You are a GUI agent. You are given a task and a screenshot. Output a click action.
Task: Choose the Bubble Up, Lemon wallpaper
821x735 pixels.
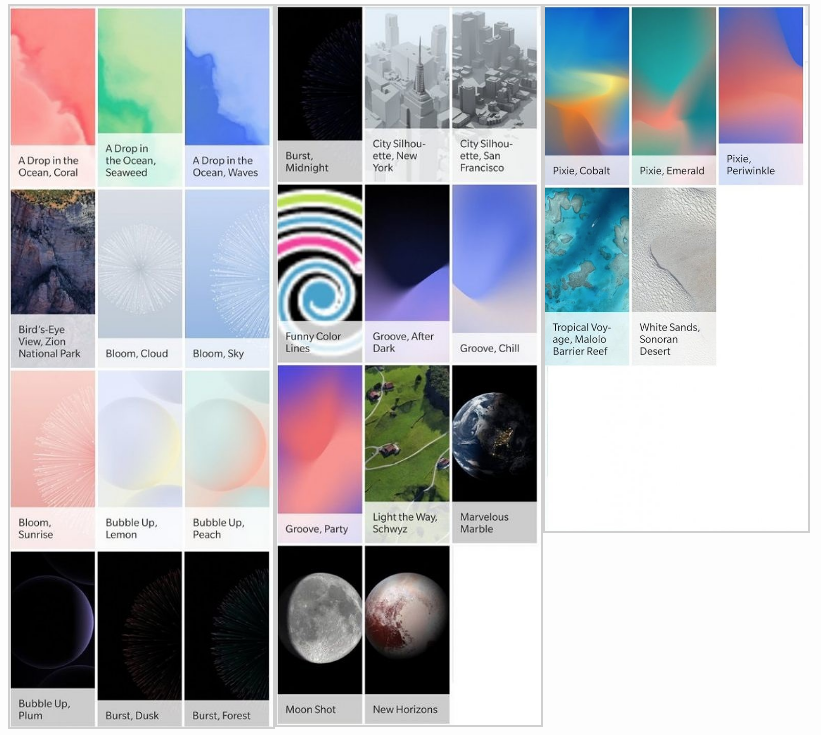pyautogui.click(x=140, y=460)
